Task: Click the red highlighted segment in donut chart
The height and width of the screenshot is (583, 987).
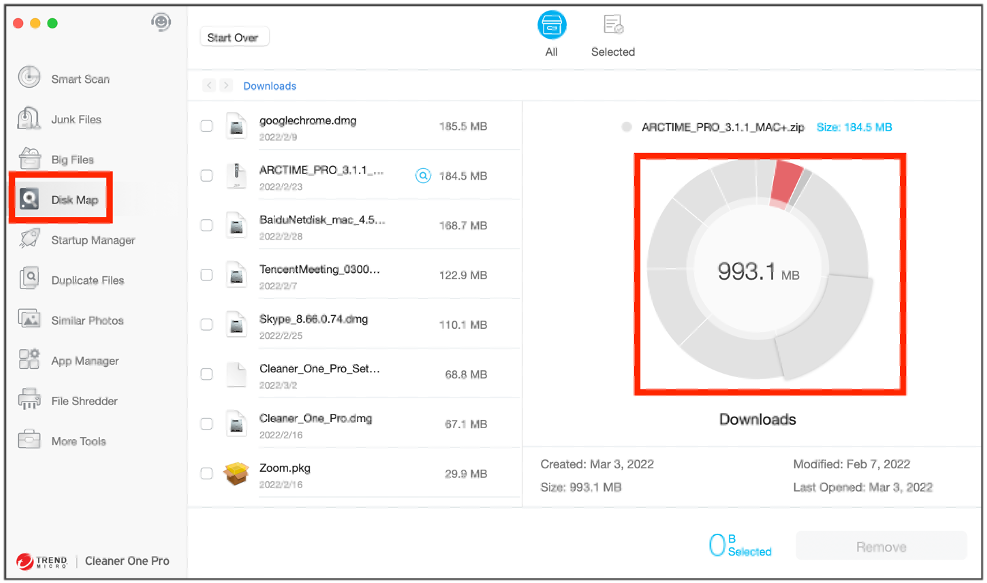Action: (x=786, y=183)
